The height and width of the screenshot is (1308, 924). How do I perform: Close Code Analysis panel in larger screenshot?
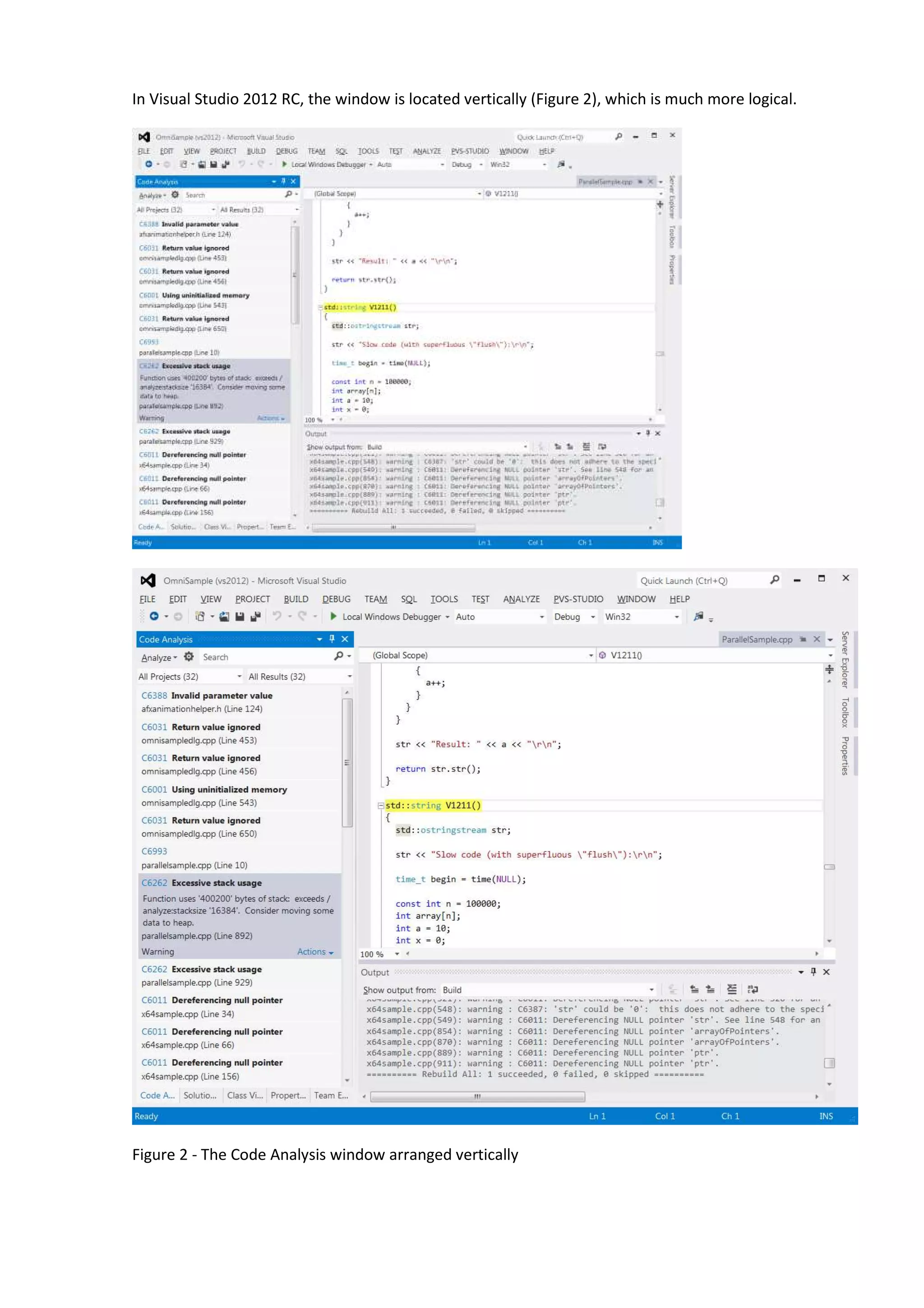click(344, 639)
